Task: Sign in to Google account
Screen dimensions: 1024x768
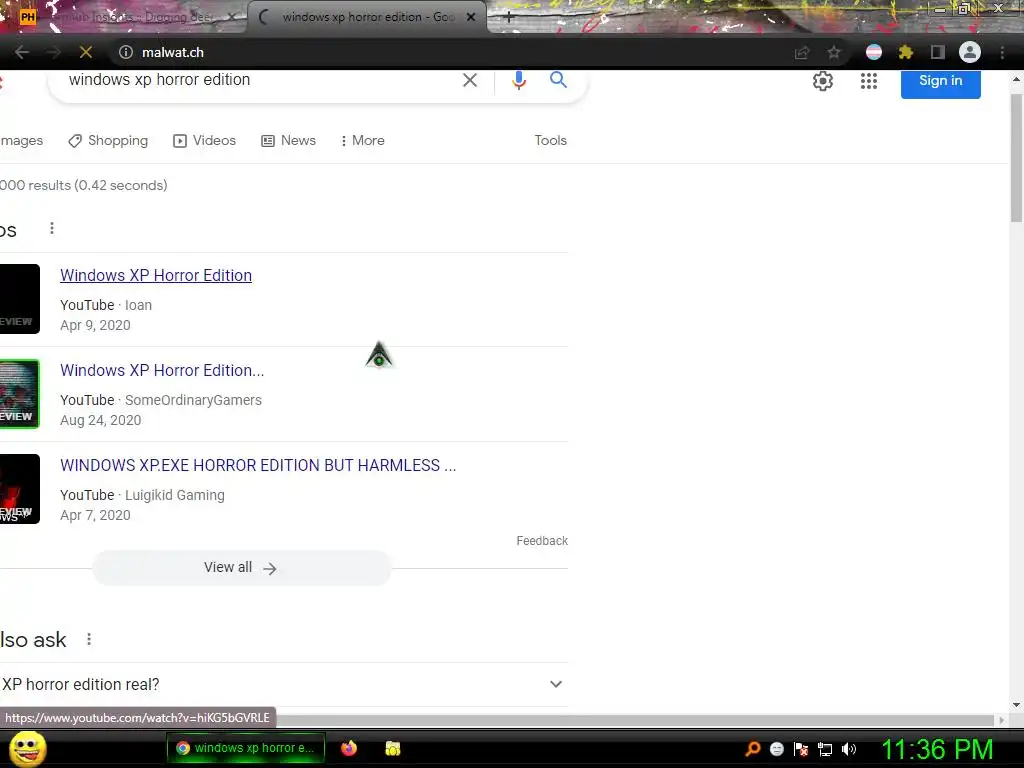Action: pos(940,82)
